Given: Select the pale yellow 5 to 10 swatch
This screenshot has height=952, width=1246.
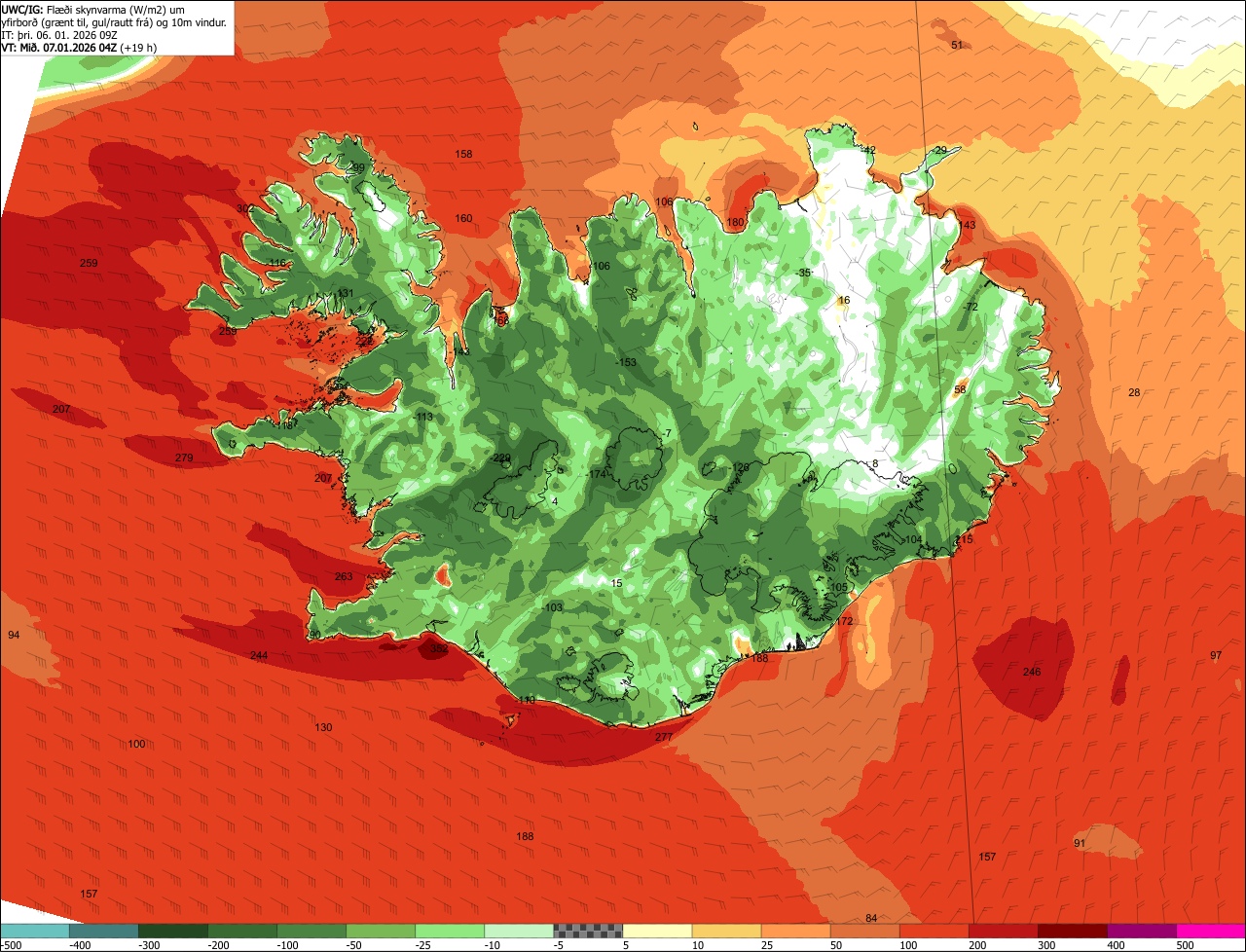Looking at the screenshot, I should coord(657,931).
